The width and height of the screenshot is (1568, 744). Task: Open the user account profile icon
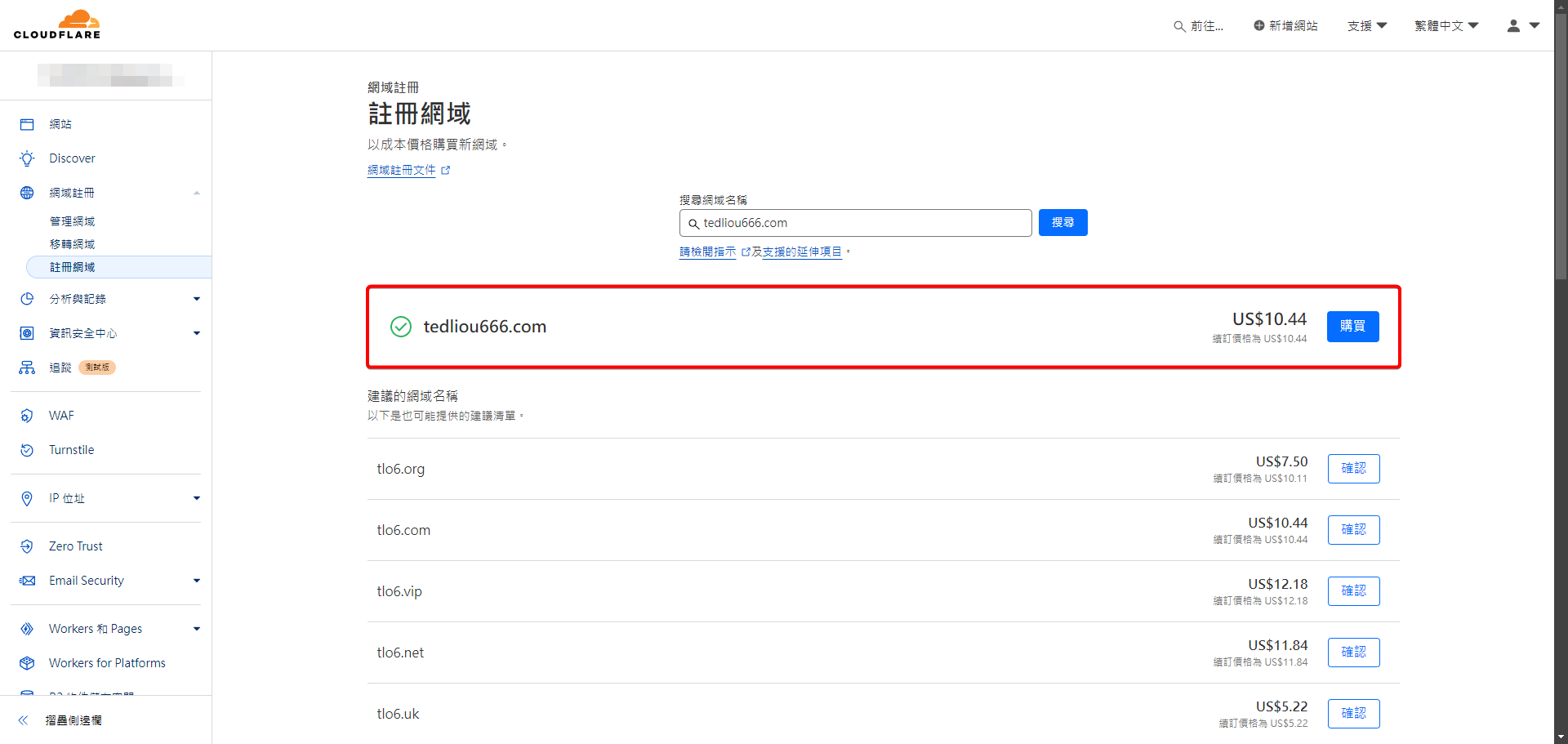point(1513,26)
